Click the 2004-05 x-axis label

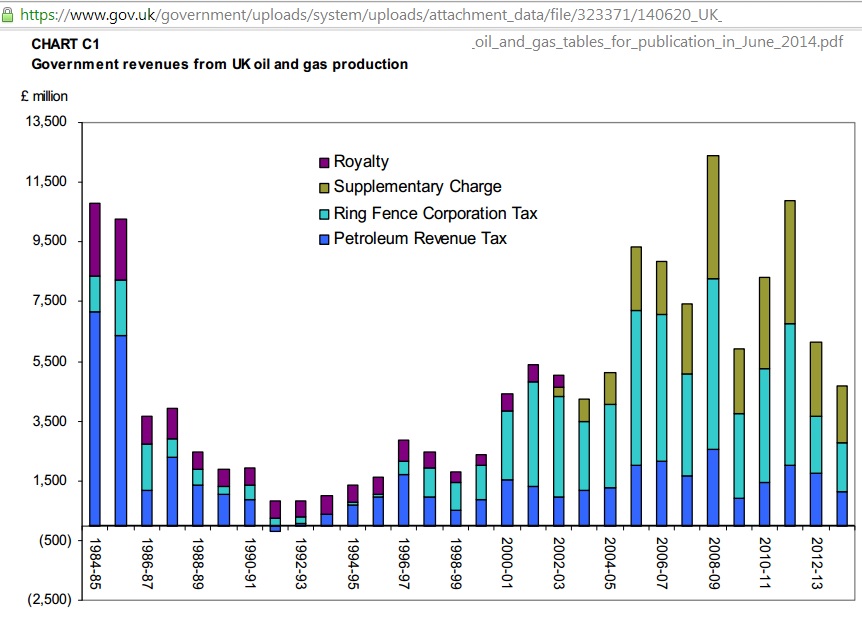[x=610, y=564]
